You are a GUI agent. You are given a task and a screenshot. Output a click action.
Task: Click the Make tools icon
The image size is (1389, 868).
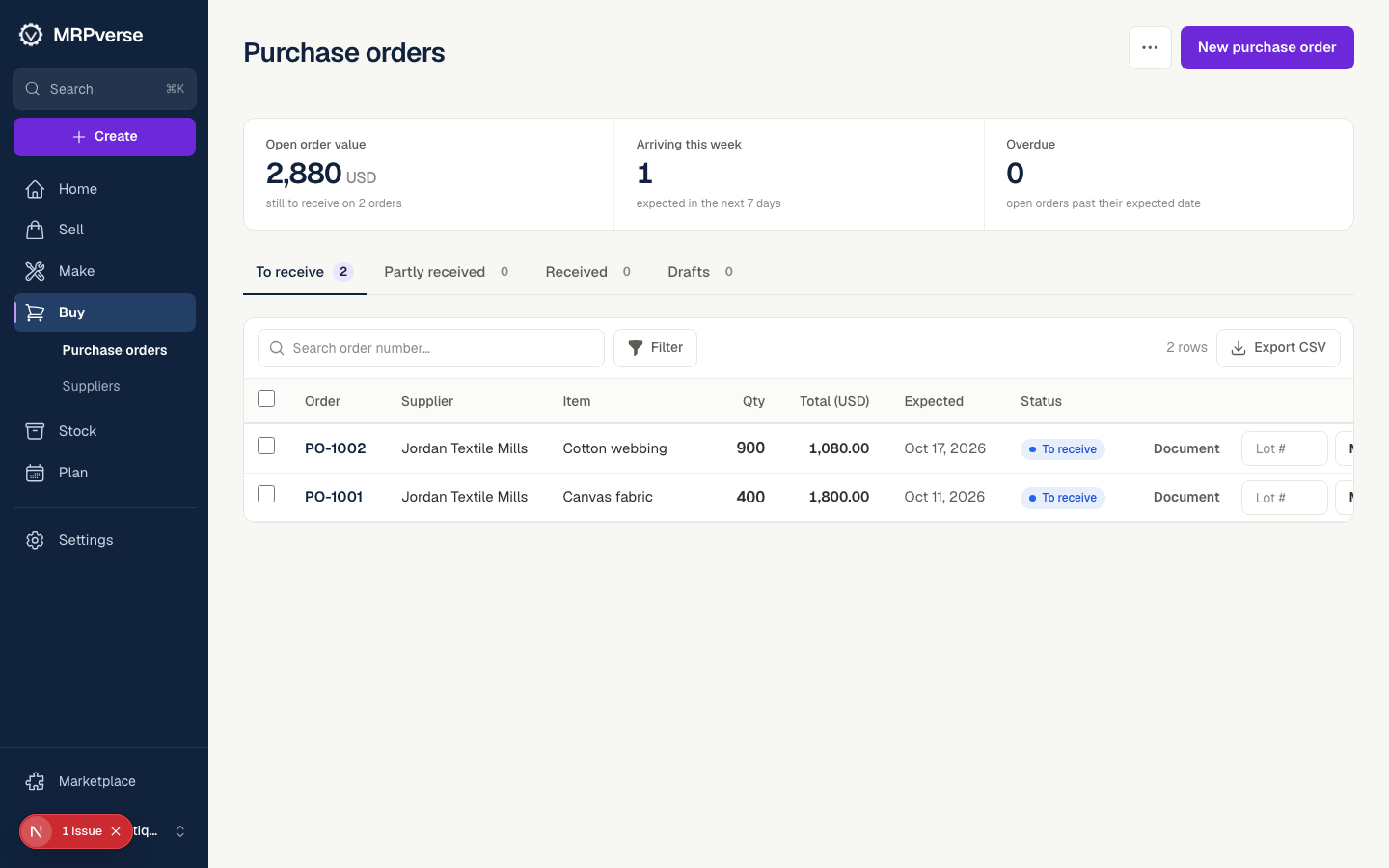tap(35, 271)
